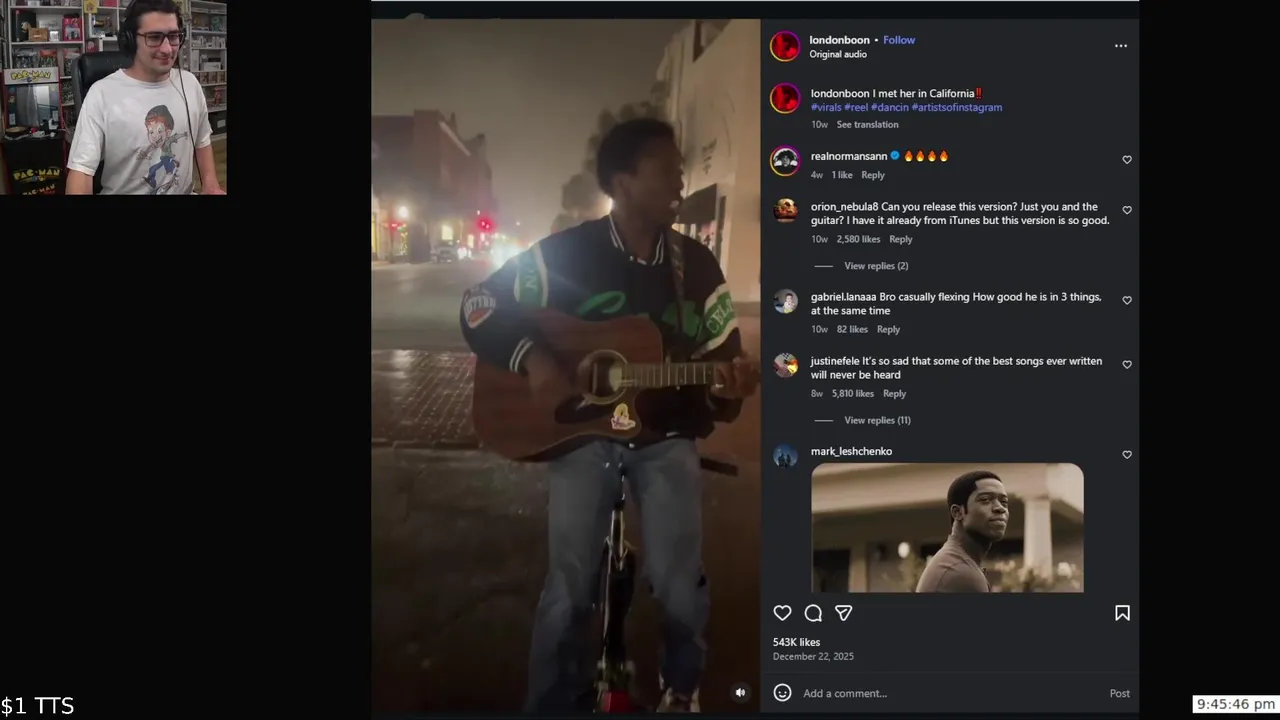Image resolution: width=1280 pixels, height=720 pixels.
Task: Reply to gabriel.lanaaa's comment
Action: click(888, 329)
